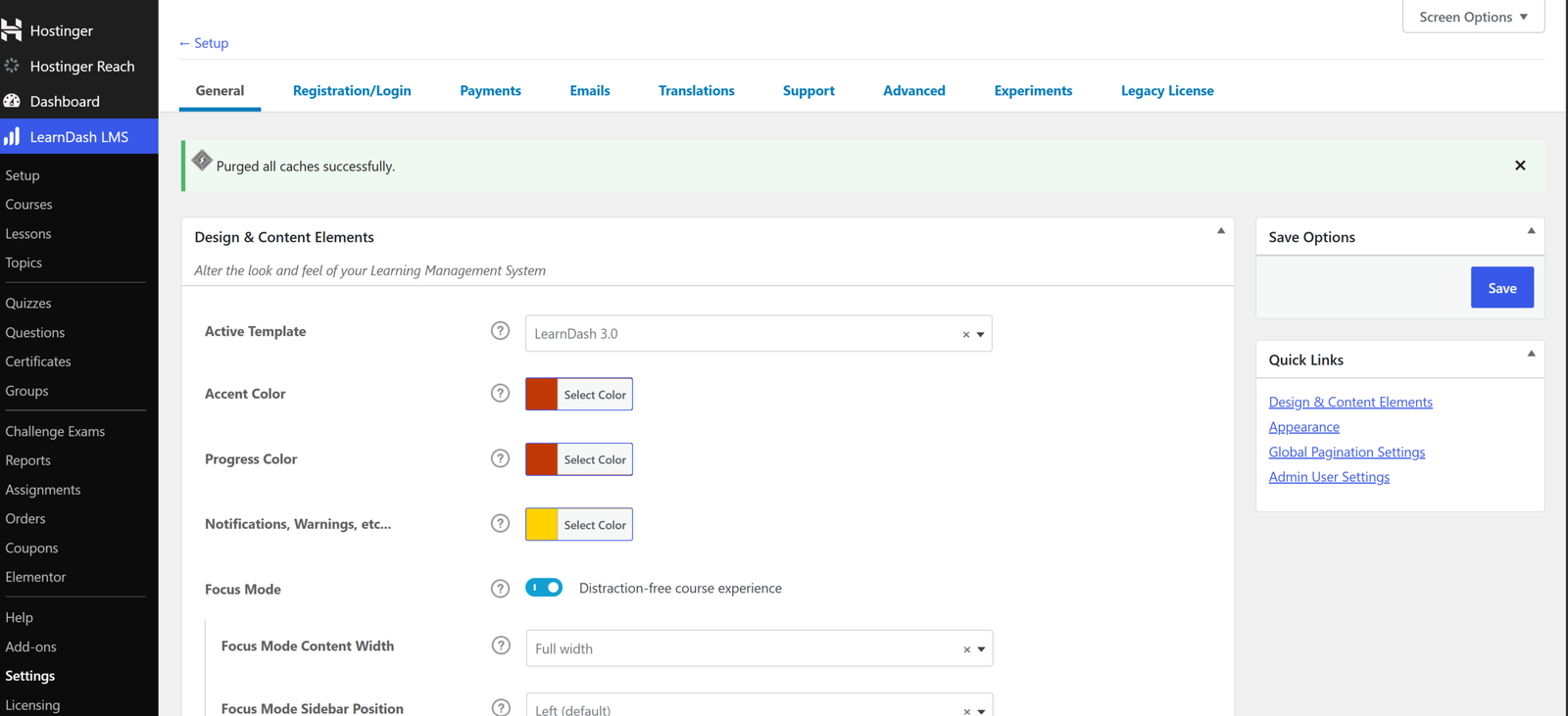The height and width of the screenshot is (716, 1568).
Task: Follow the Admin User Settings quick link
Action: click(x=1329, y=477)
